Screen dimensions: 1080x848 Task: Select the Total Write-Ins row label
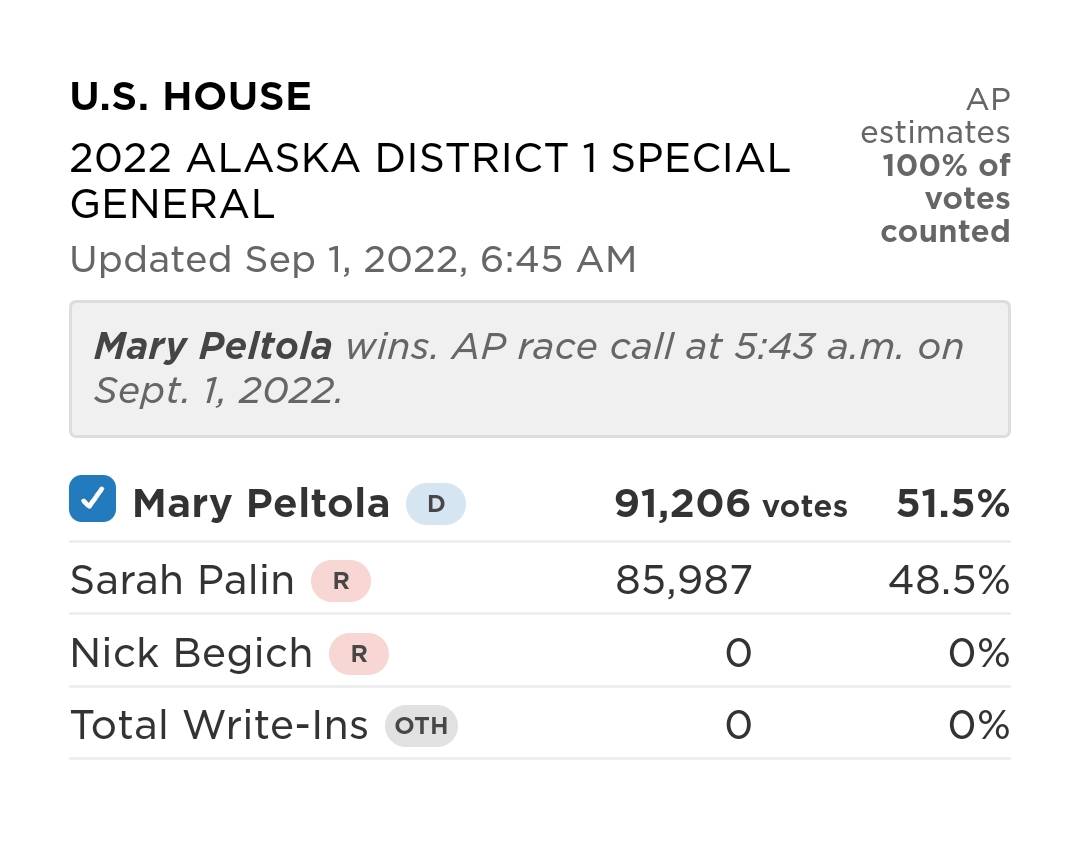point(219,726)
